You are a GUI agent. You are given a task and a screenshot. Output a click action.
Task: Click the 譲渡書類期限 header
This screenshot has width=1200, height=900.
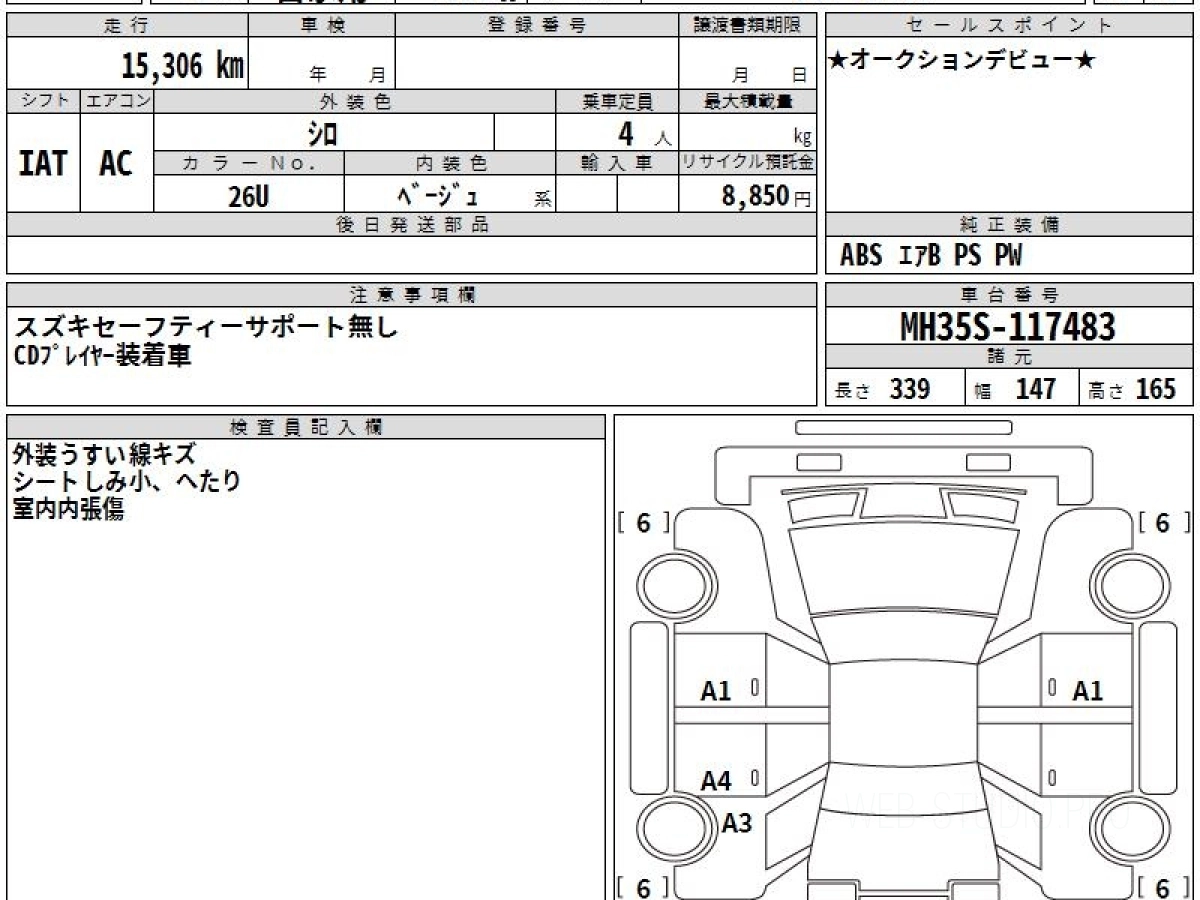point(747,26)
